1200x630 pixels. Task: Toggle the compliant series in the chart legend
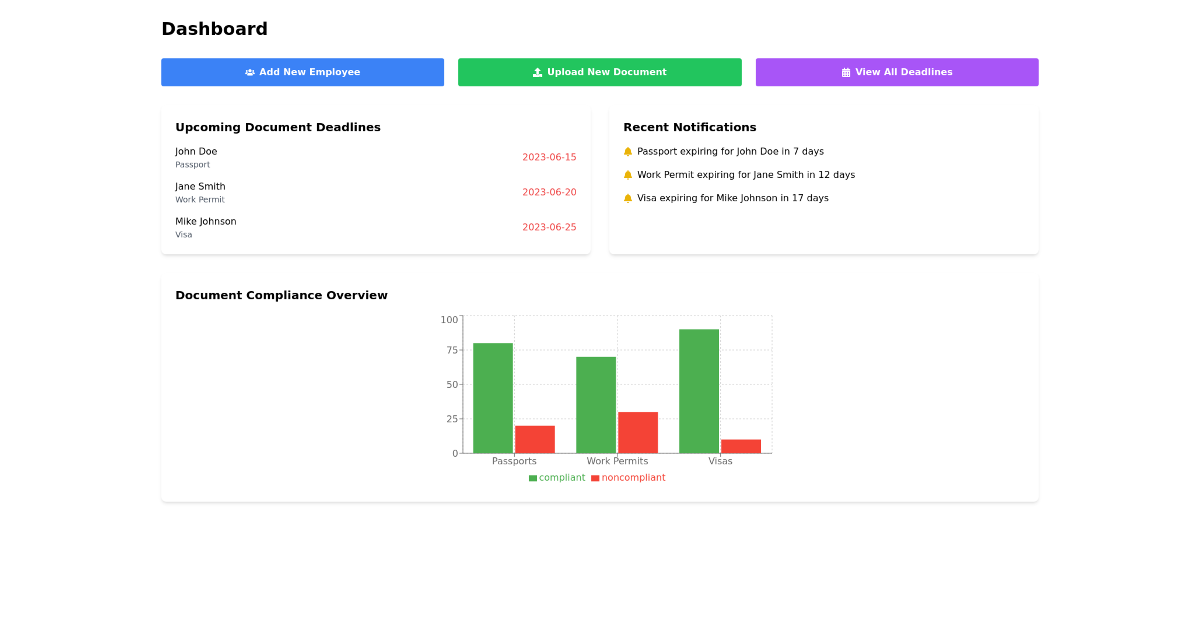click(x=556, y=477)
